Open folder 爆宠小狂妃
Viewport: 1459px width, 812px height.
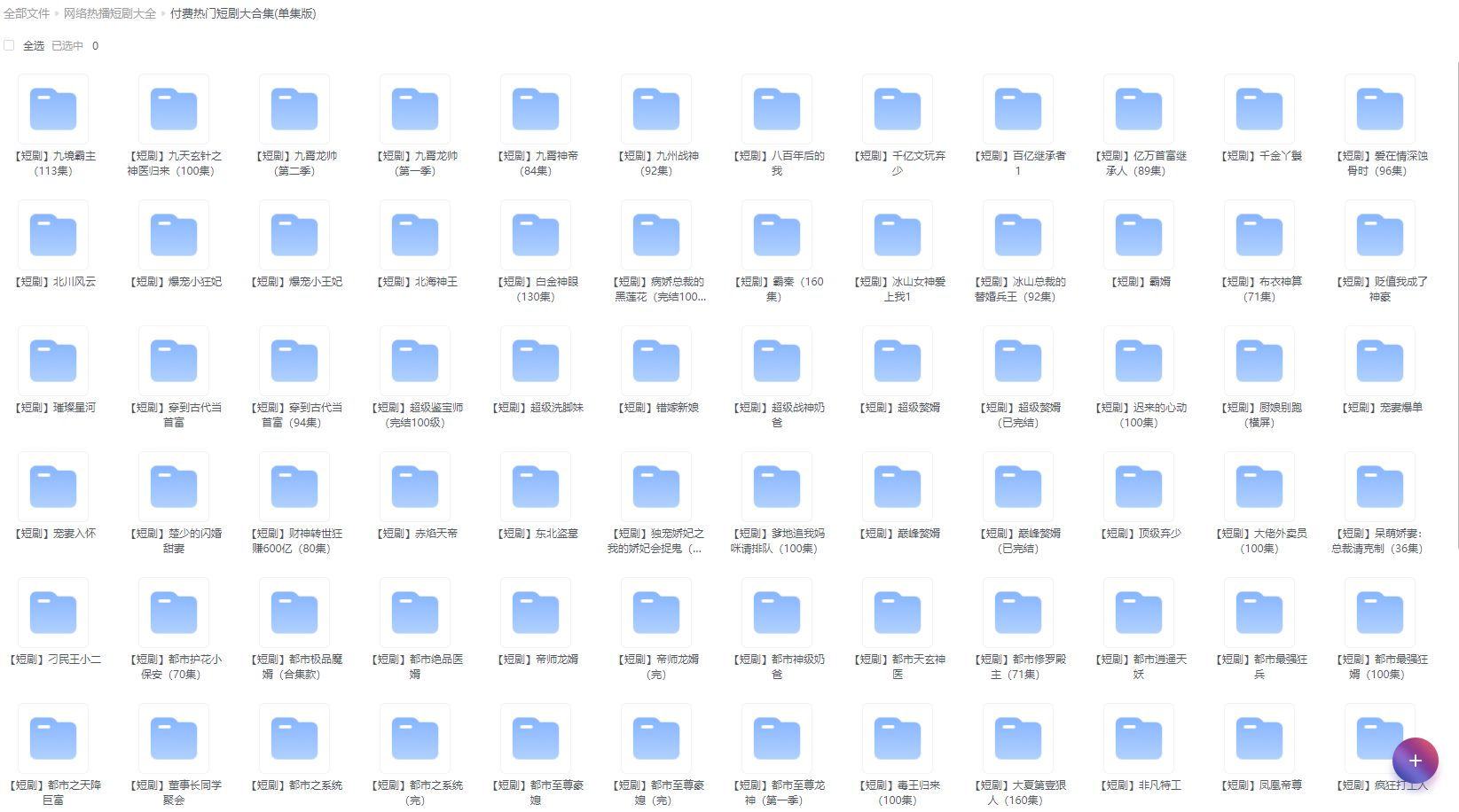coord(174,235)
